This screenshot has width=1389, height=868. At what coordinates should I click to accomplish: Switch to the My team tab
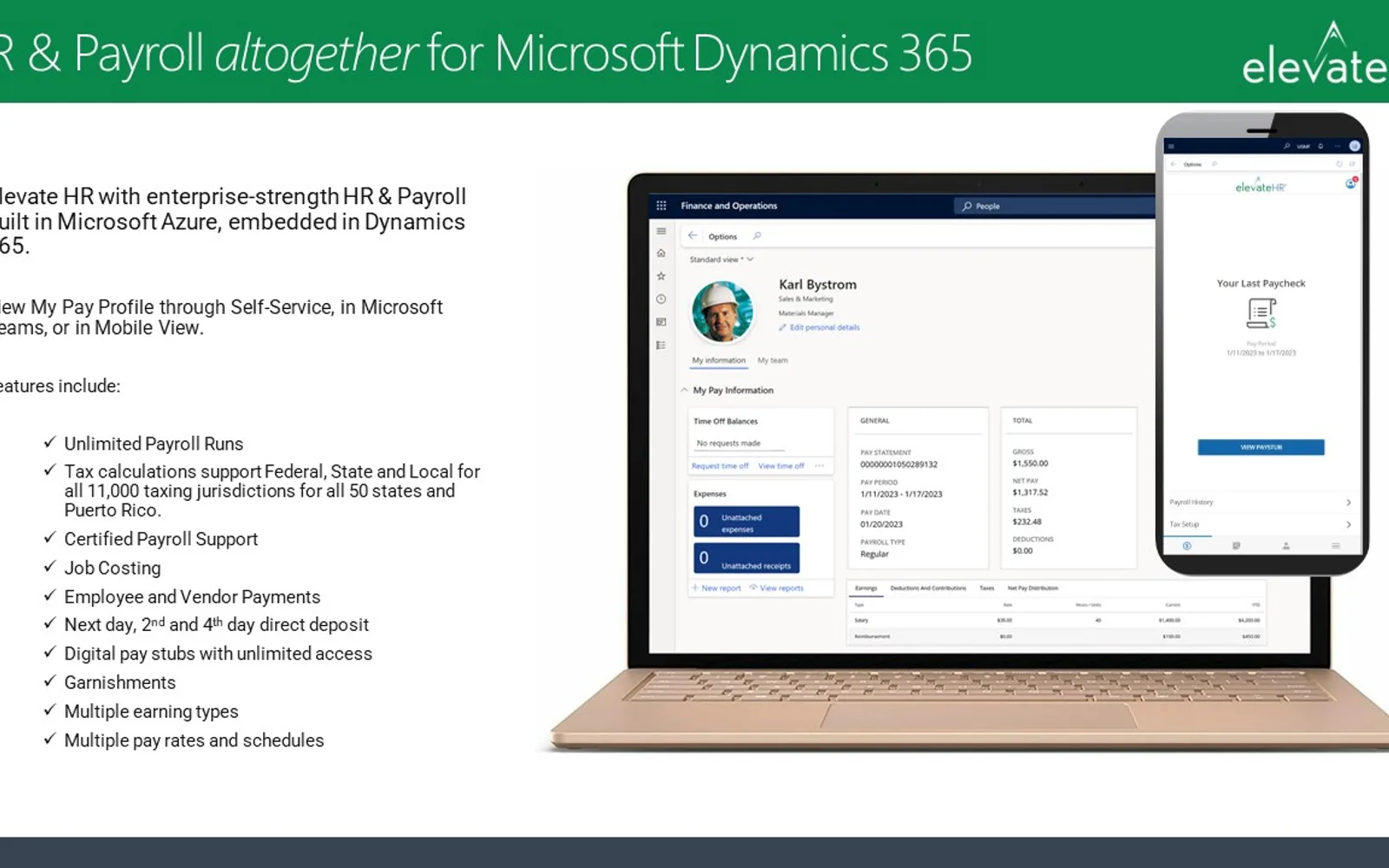[x=773, y=360]
